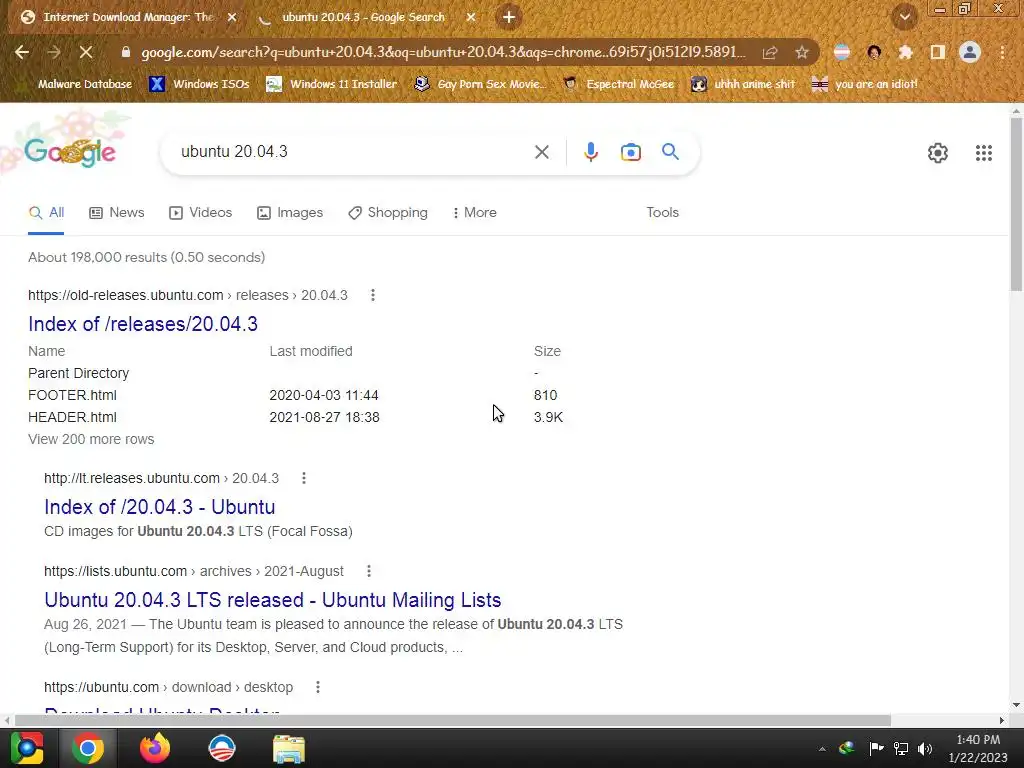Click the forward navigation arrow

[x=54, y=52]
